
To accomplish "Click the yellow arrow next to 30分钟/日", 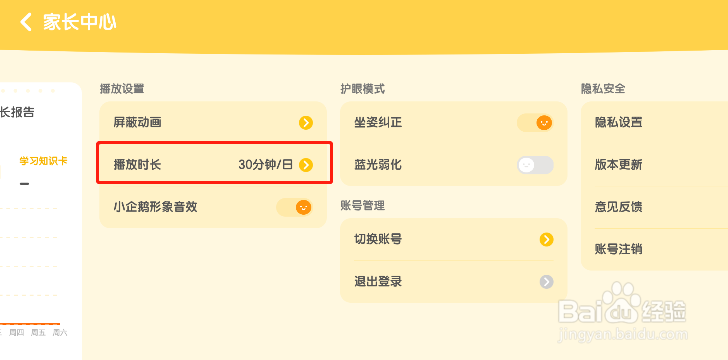I will tap(306, 165).
